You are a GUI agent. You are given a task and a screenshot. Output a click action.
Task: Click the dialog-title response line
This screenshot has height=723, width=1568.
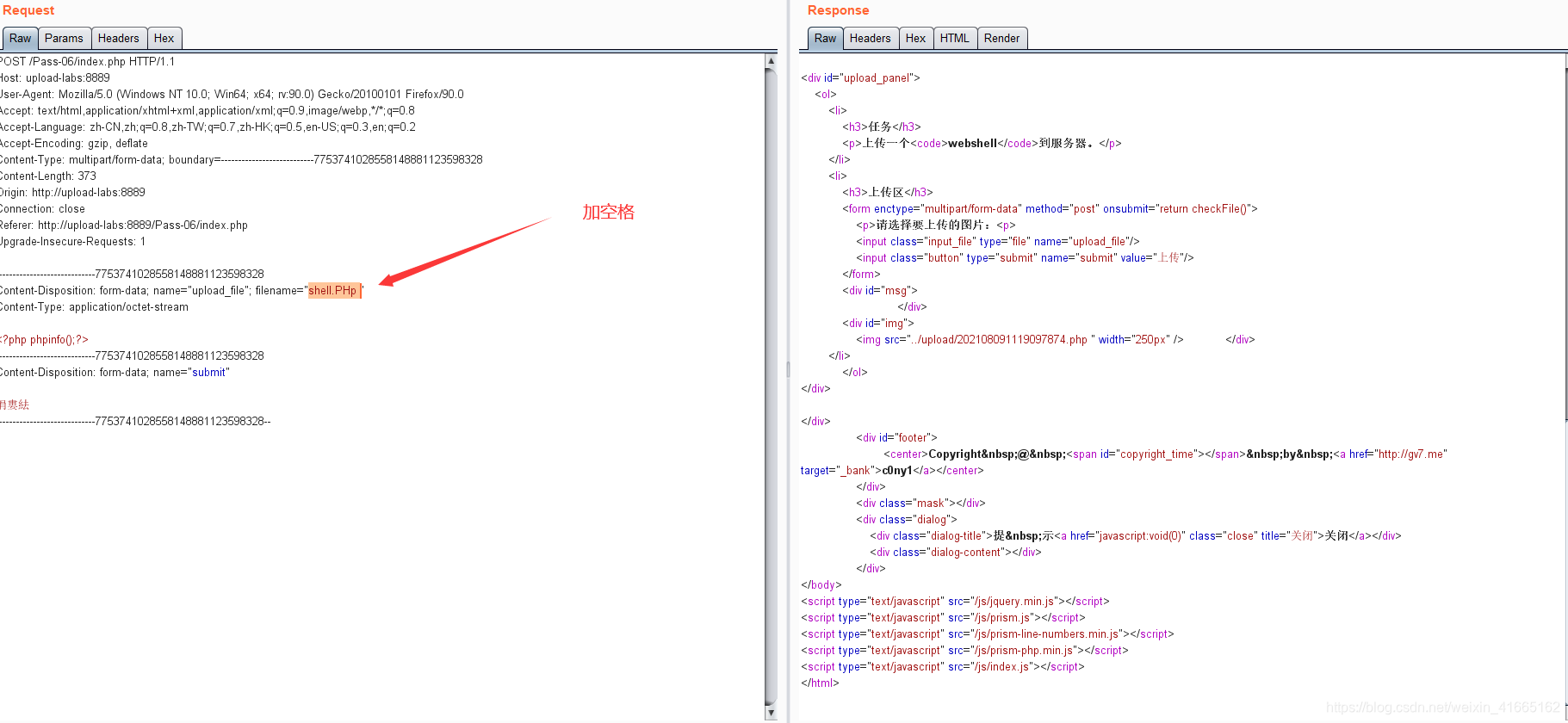click(x=1136, y=536)
